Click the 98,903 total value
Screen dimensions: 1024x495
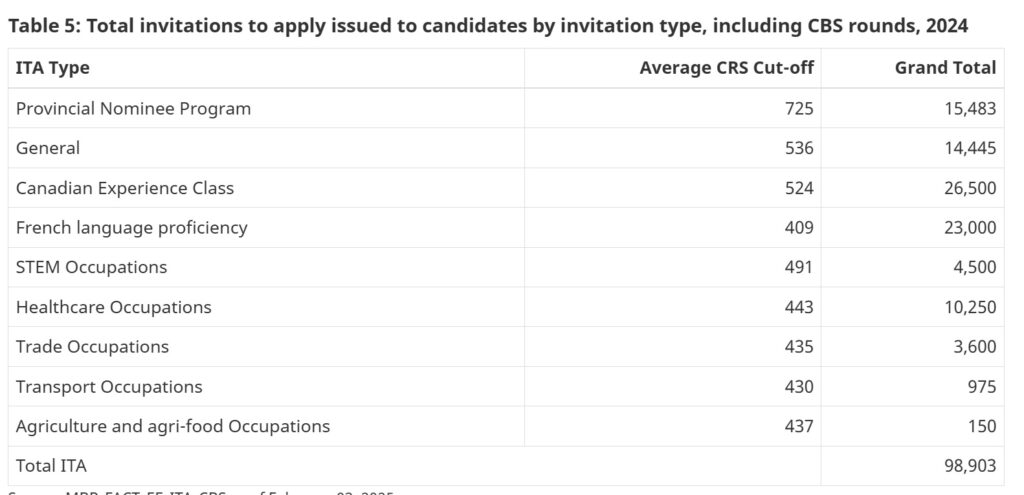coord(969,465)
